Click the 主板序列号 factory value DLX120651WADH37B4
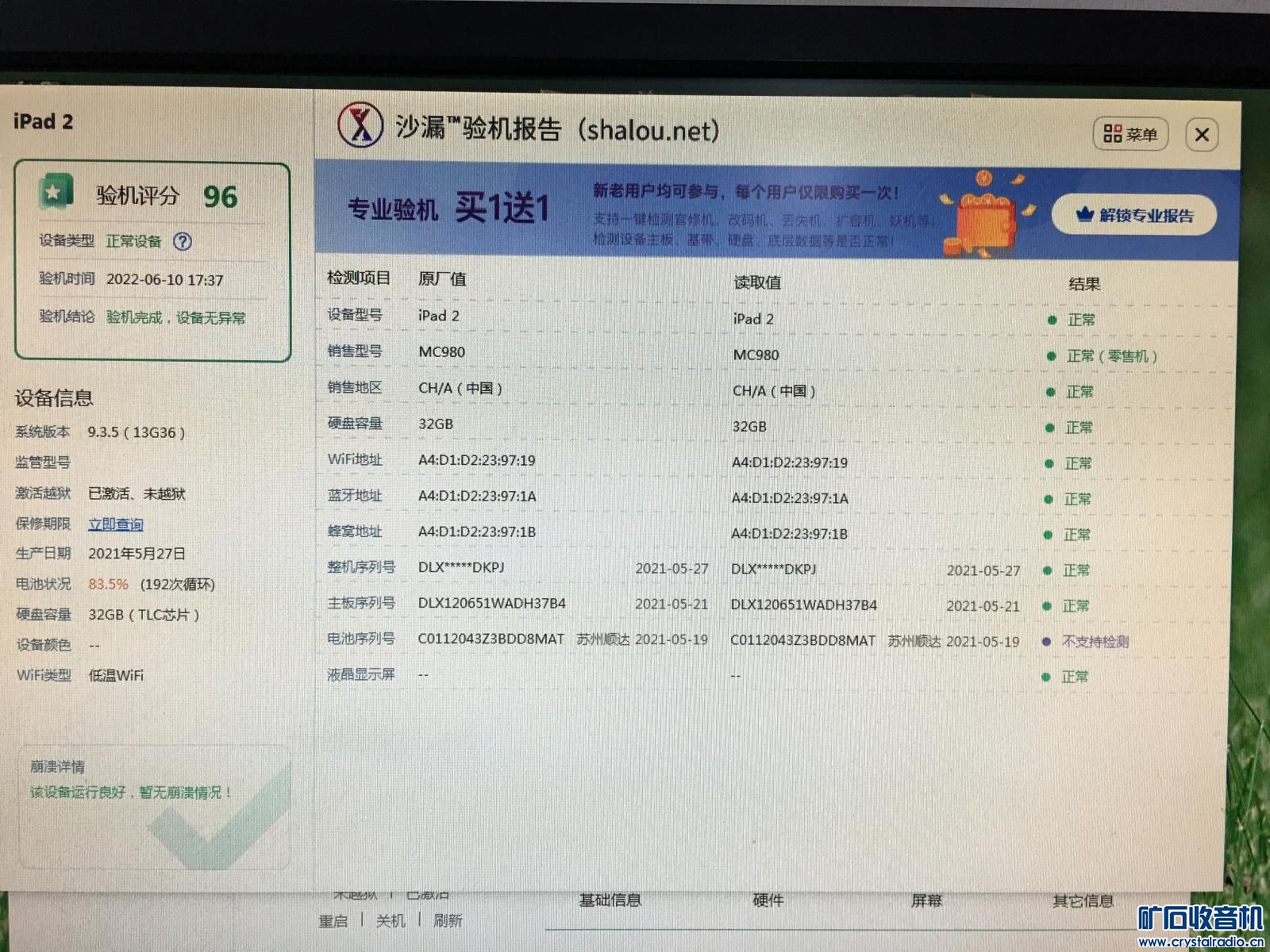1270x952 pixels. tap(492, 603)
